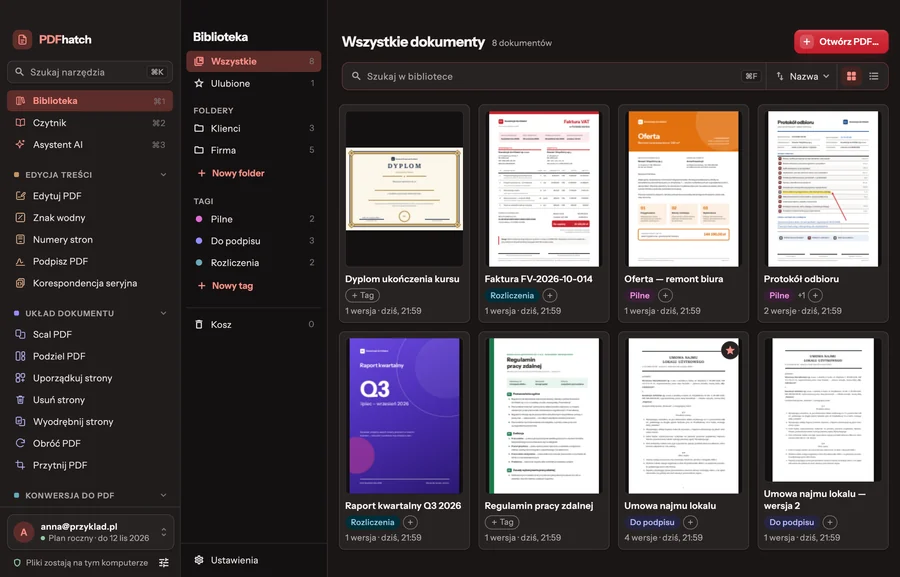Open the Dyplom ukończenia kursu thumbnail

(x=404, y=189)
